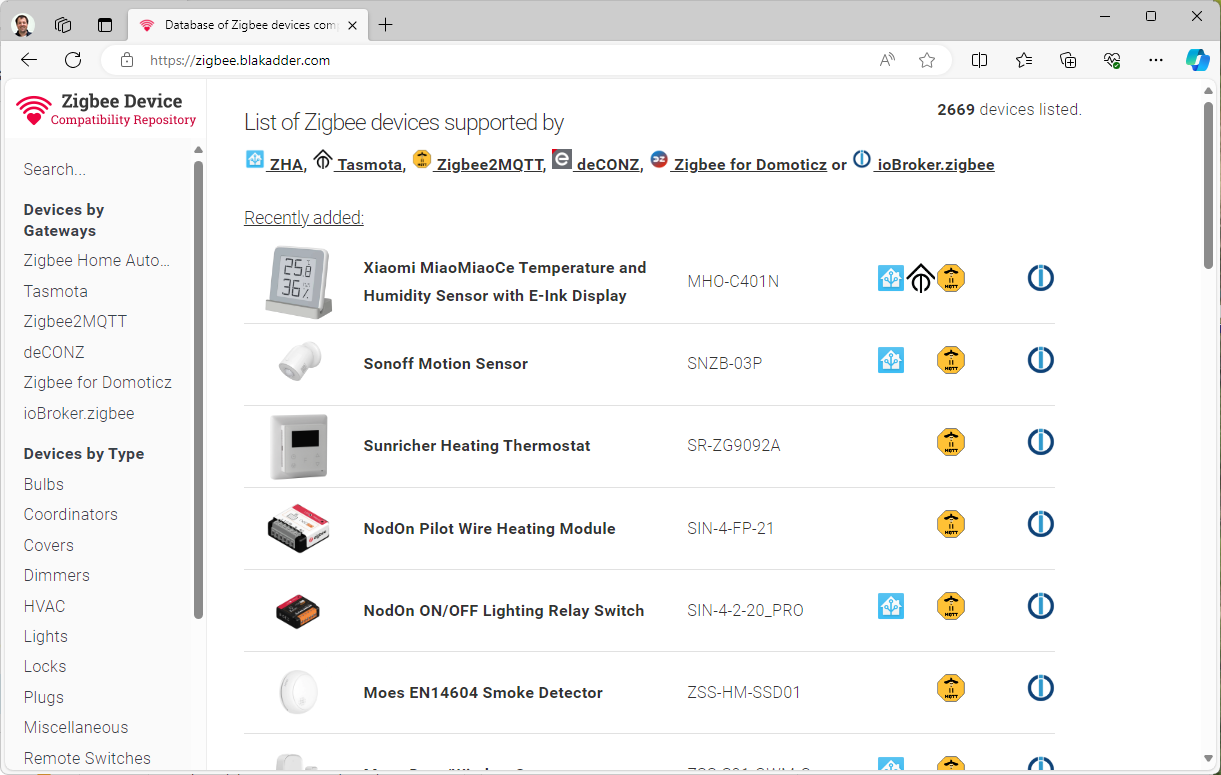Click the ZHA icon in Xiaomi MiaoMiaoCe row
The image size is (1221, 775).
890,278
